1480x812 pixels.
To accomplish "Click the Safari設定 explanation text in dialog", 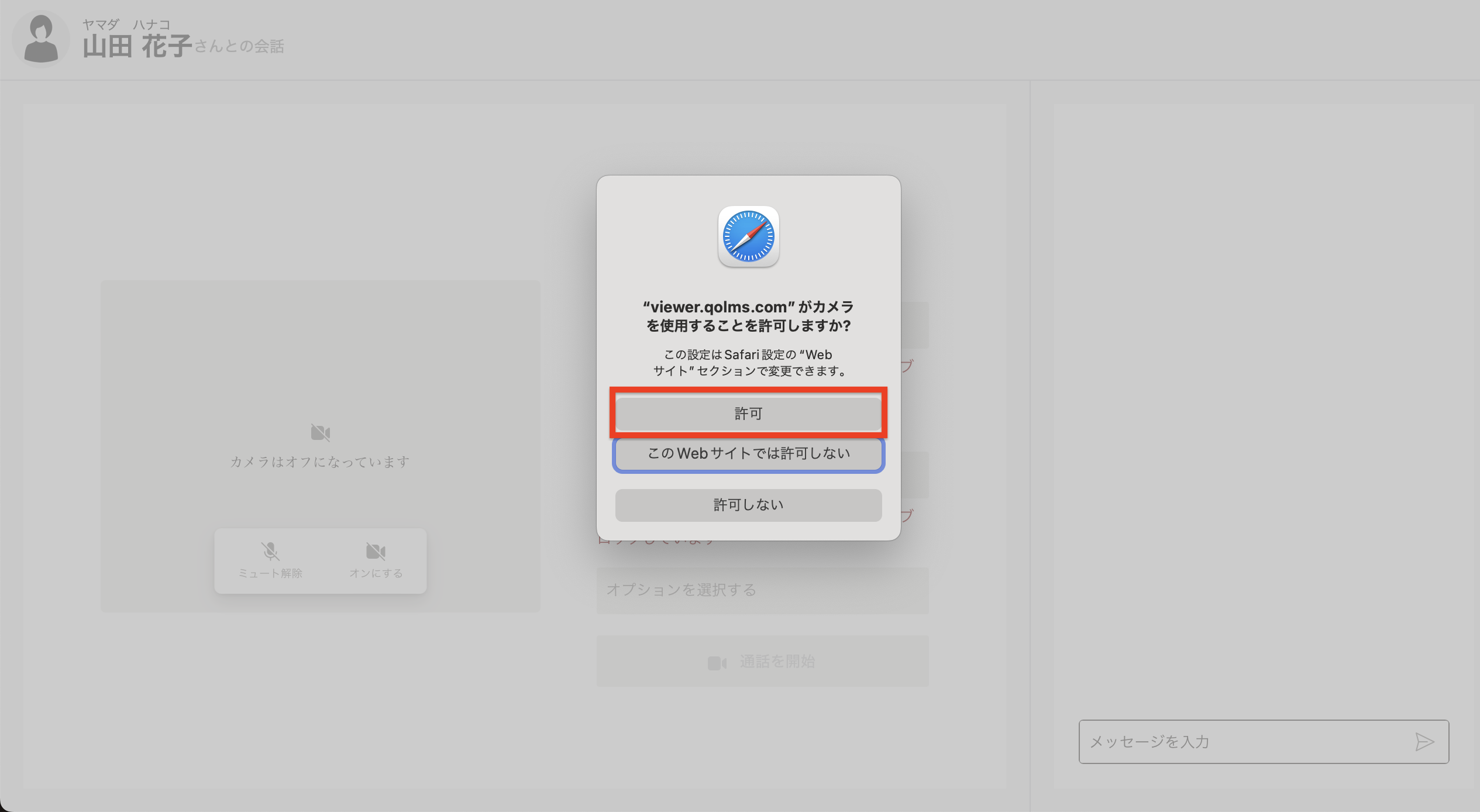I will point(748,363).
